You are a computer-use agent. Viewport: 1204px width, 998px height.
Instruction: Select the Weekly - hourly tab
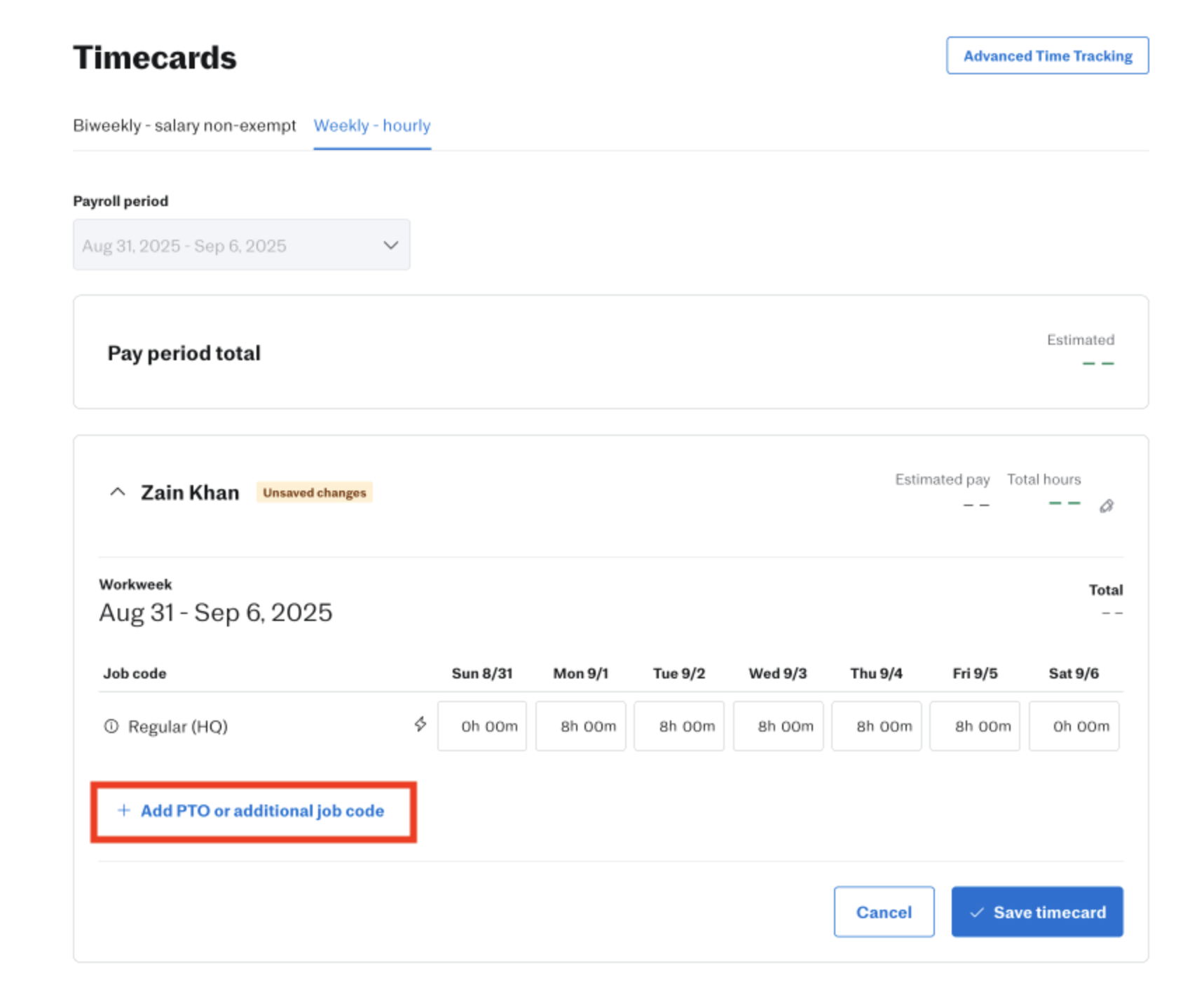click(x=371, y=125)
